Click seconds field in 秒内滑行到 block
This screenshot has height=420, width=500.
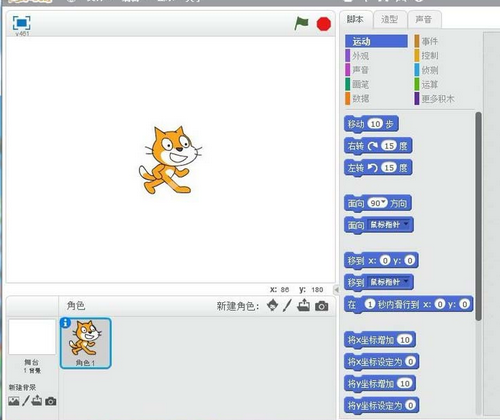point(370,304)
